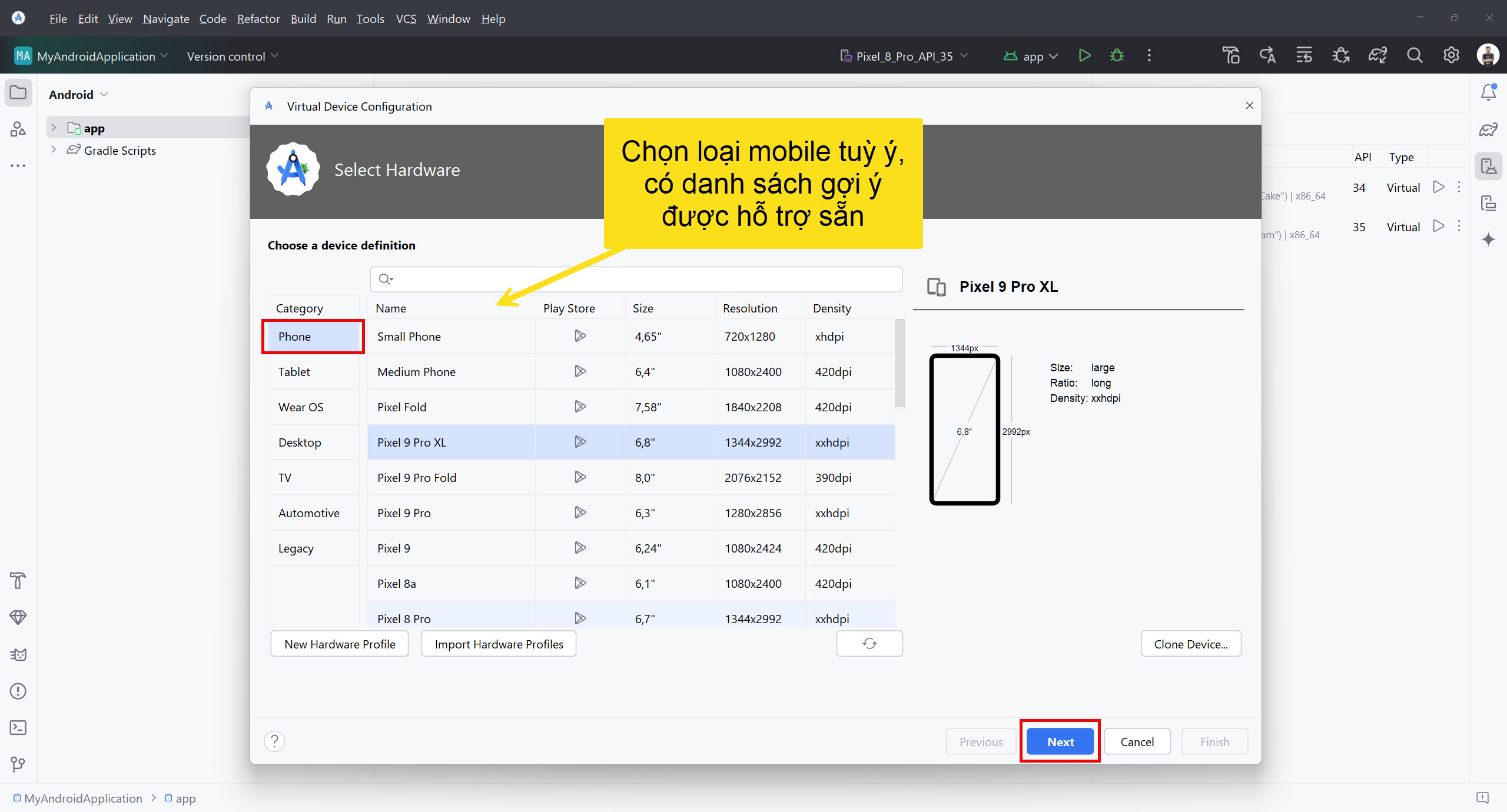This screenshot has height=812, width=1507.
Task: Open Device Manager icon on right sidebar
Action: click(x=1489, y=167)
